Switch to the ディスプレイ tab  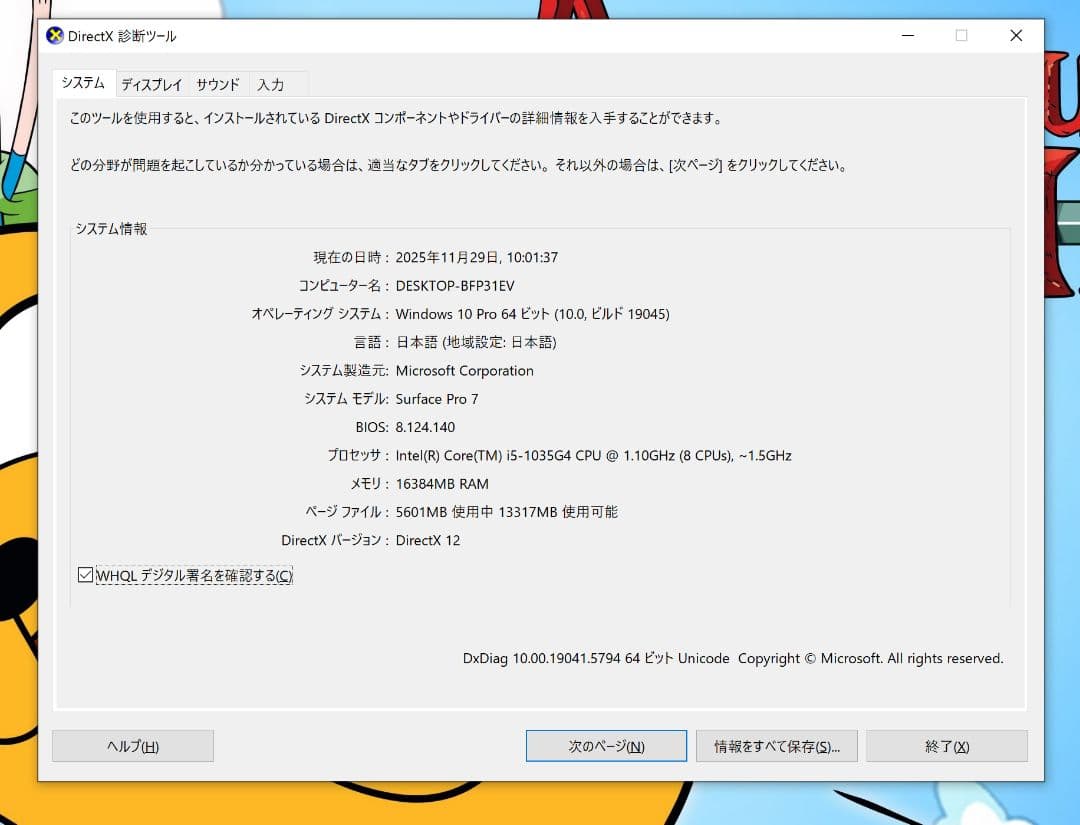pos(150,84)
